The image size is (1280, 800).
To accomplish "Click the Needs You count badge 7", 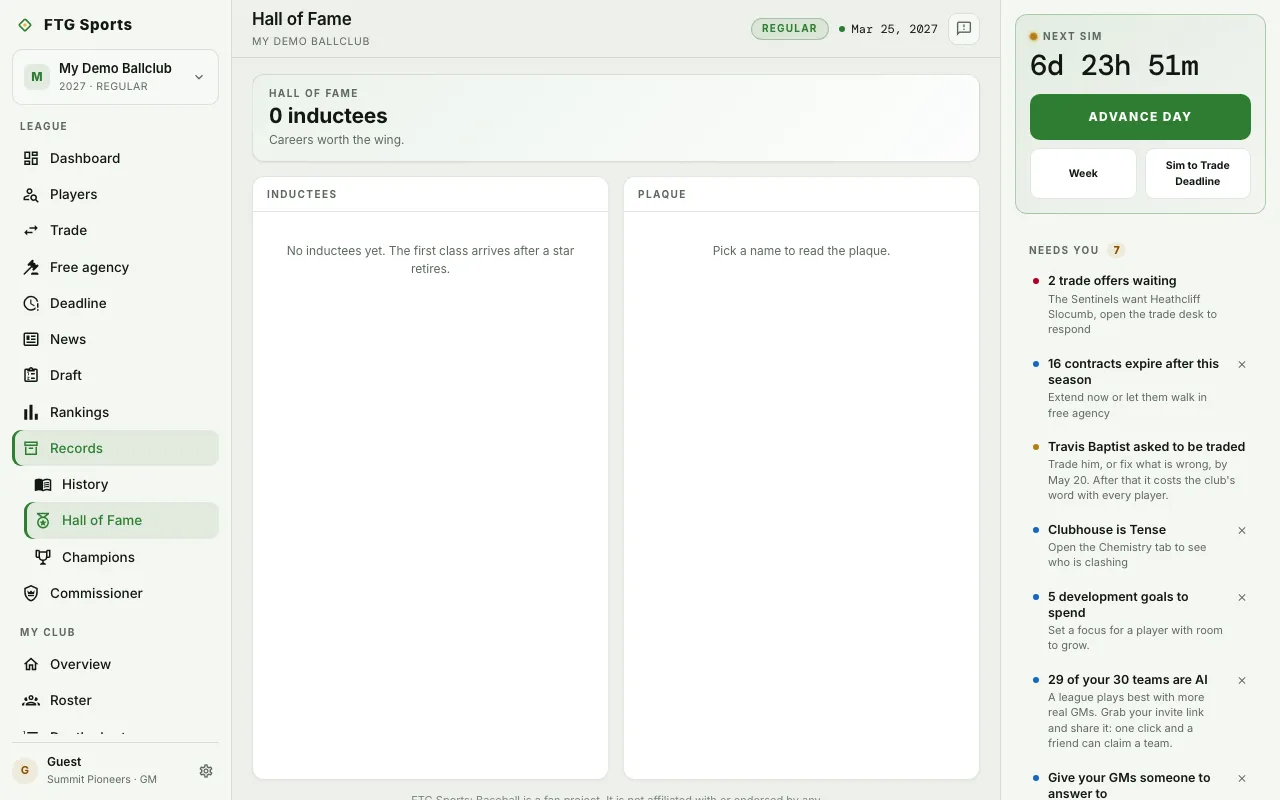I will (1117, 250).
